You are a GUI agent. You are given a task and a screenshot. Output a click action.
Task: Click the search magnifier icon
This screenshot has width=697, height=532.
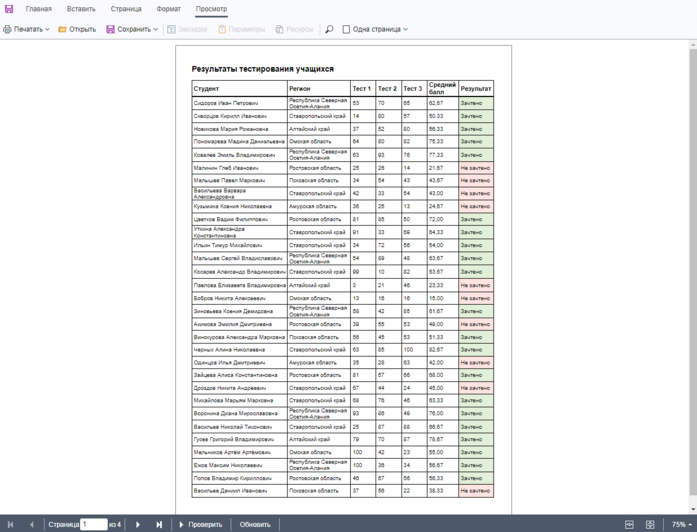click(x=330, y=30)
